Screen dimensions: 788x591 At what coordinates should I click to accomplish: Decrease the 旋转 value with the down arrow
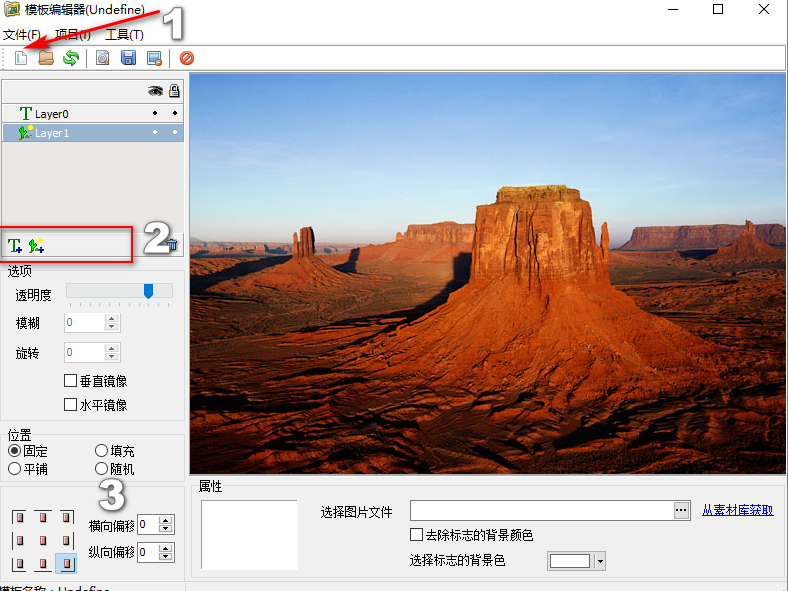(x=112, y=357)
